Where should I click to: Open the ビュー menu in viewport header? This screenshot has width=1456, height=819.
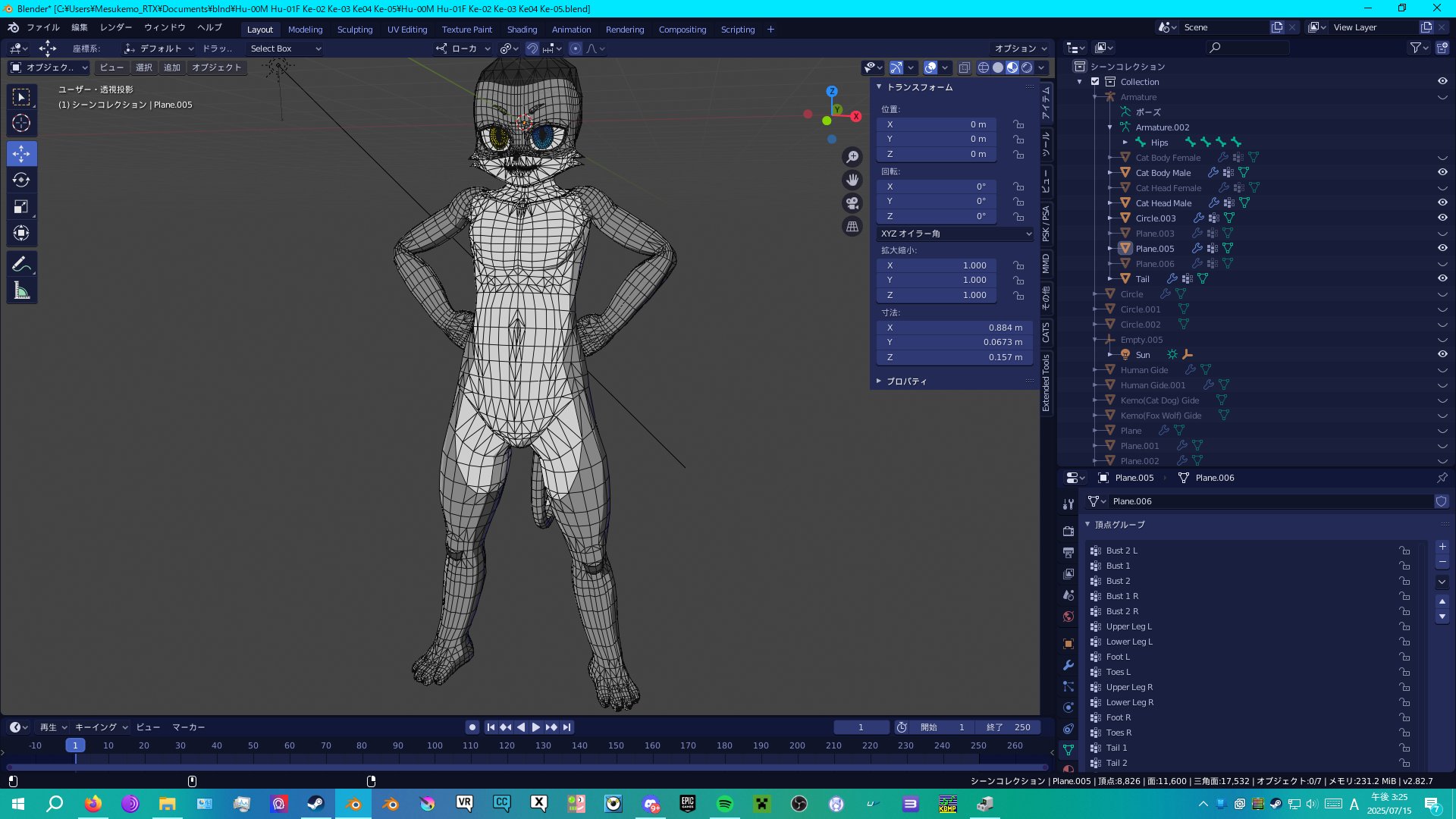111,67
